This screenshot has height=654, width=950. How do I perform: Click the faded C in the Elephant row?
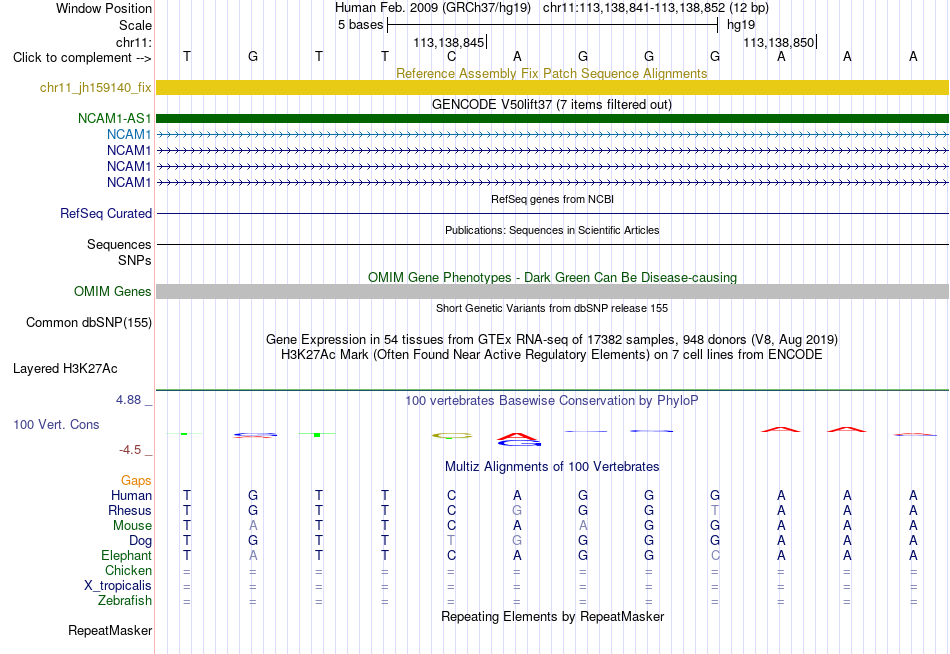[x=715, y=555]
